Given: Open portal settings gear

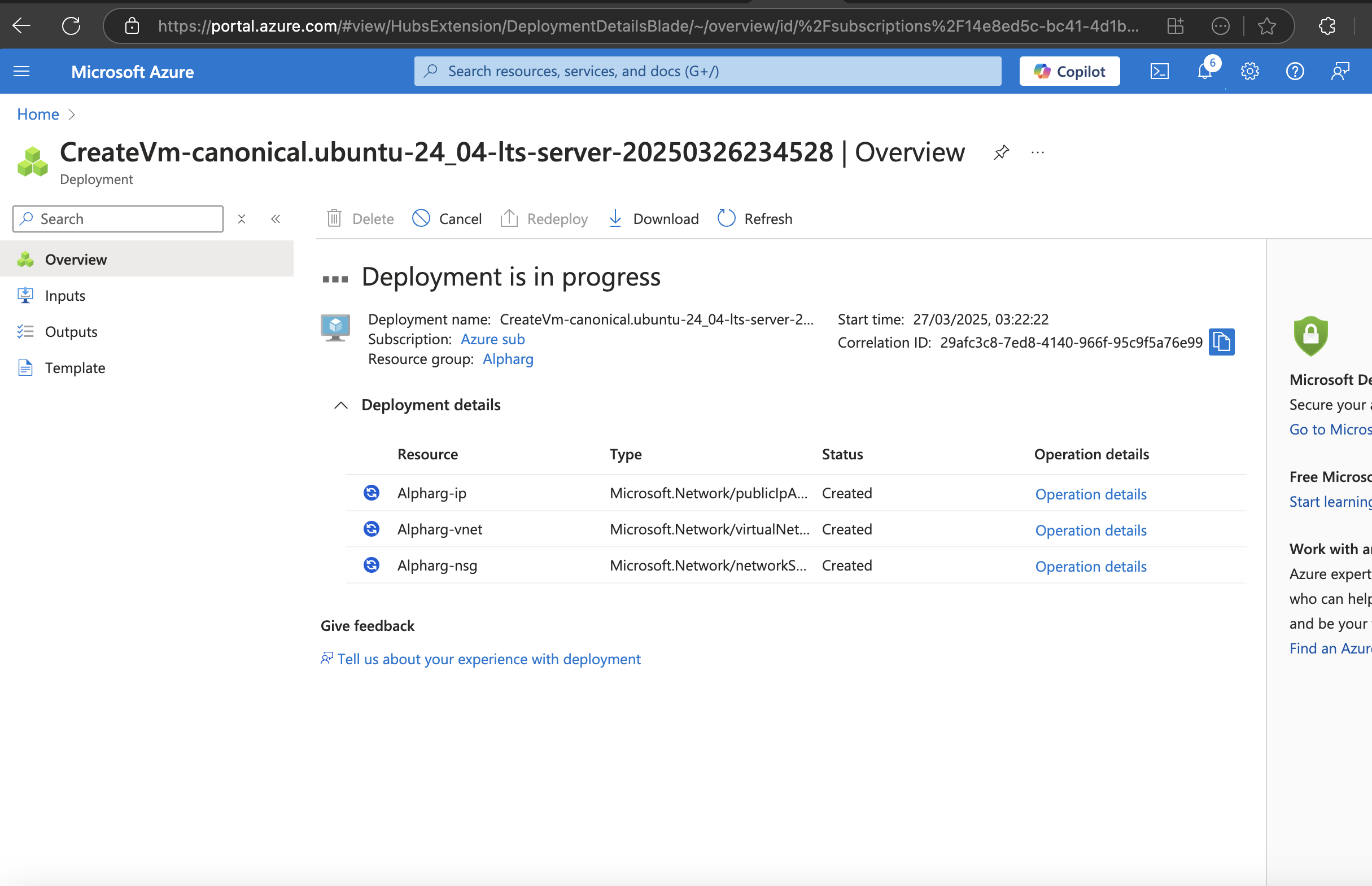Looking at the screenshot, I should pos(1249,71).
